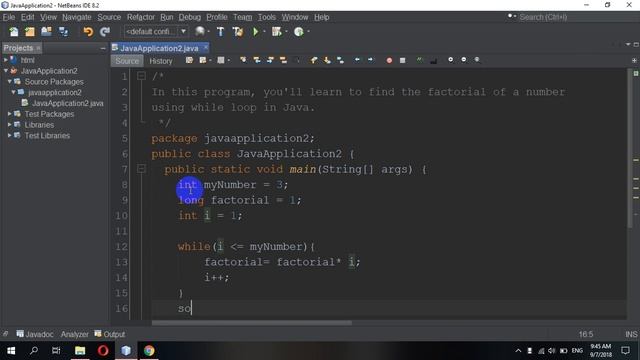Expand Libraries node

coord(9,124)
